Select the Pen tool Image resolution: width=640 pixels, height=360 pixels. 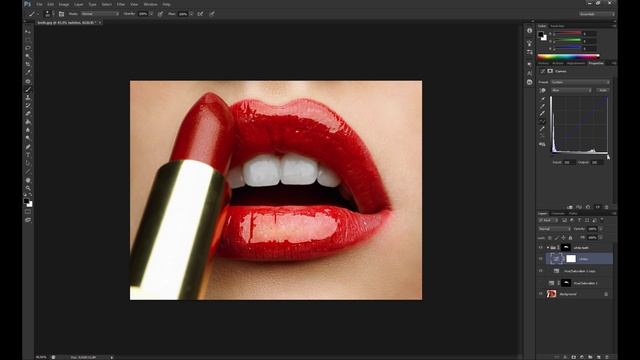(28, 147)
